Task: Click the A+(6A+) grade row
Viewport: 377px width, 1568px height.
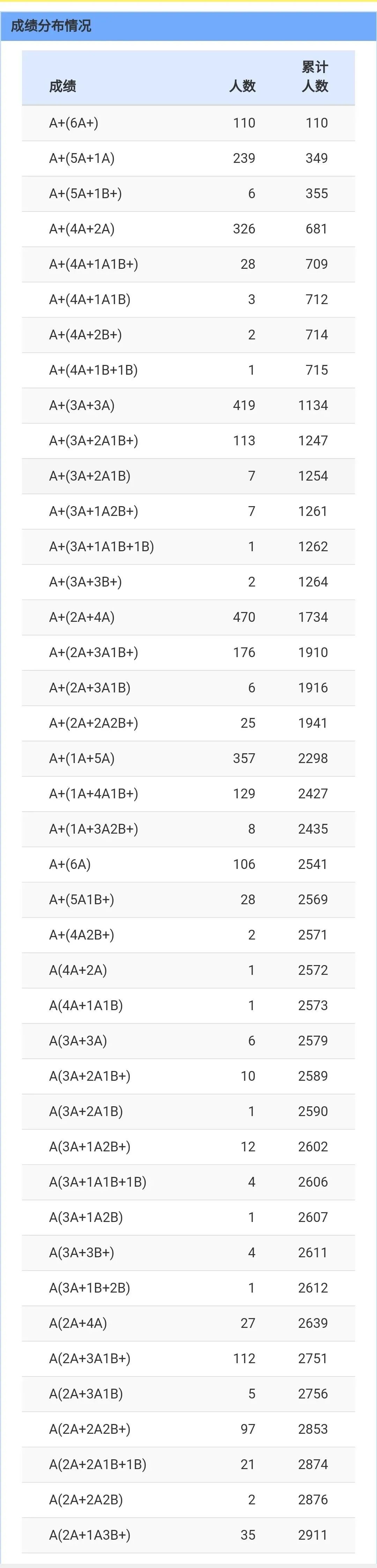Action: (x=188, y=123)
